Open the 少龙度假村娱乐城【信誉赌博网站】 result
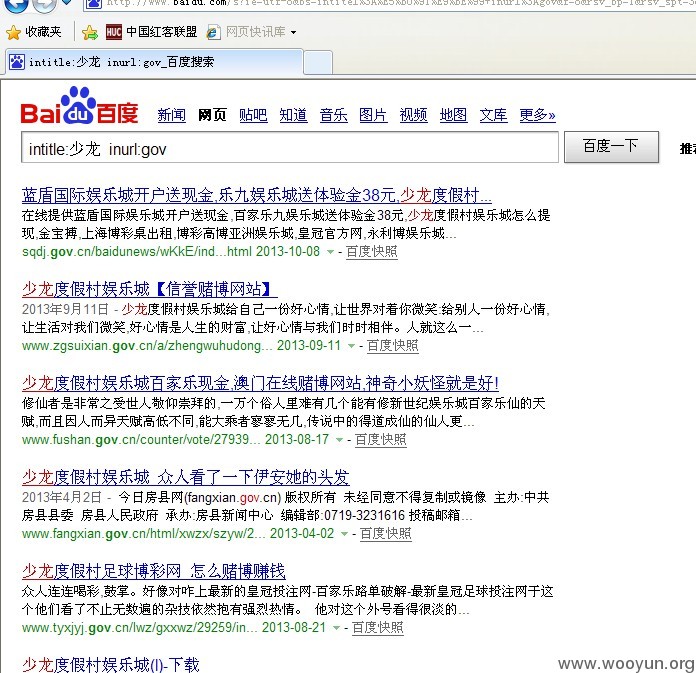 pyautogui.click(x=150, y=289)
